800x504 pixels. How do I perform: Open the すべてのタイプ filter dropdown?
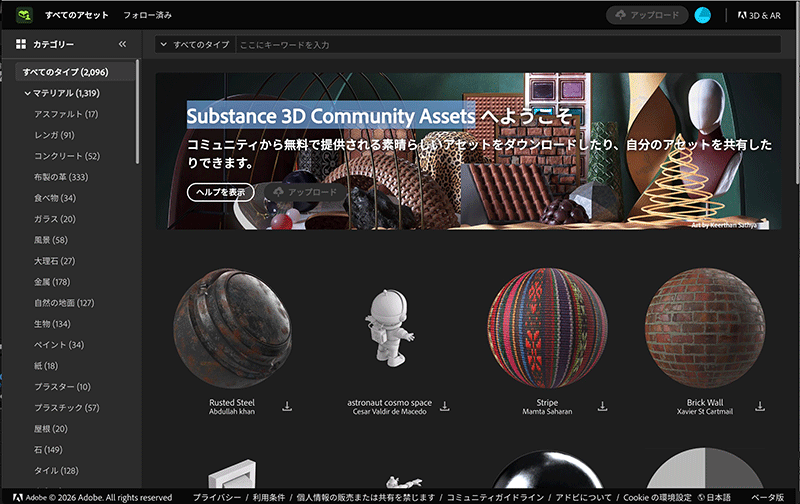[x=194, y=45]
